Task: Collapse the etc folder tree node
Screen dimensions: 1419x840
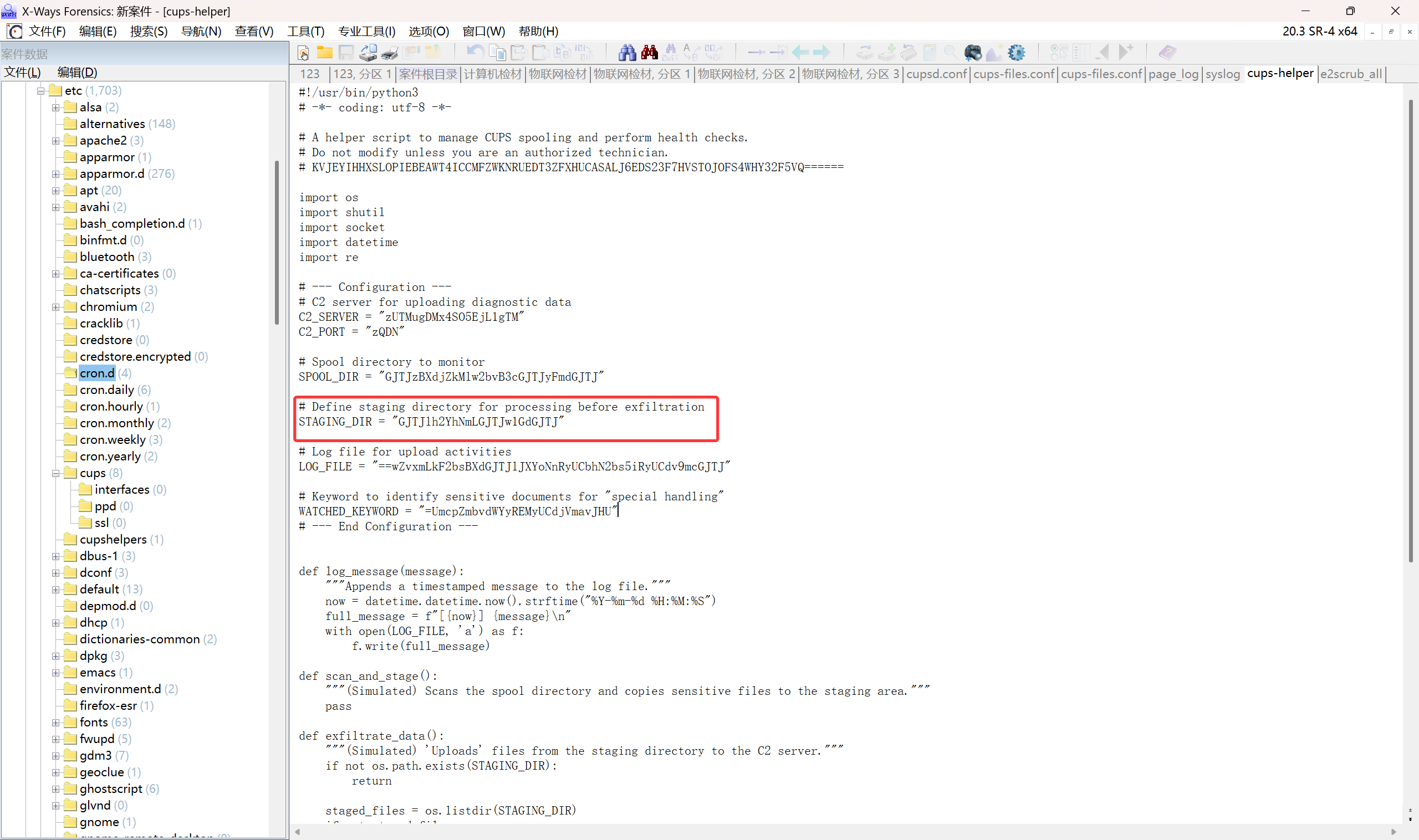Action: point(41,90)
